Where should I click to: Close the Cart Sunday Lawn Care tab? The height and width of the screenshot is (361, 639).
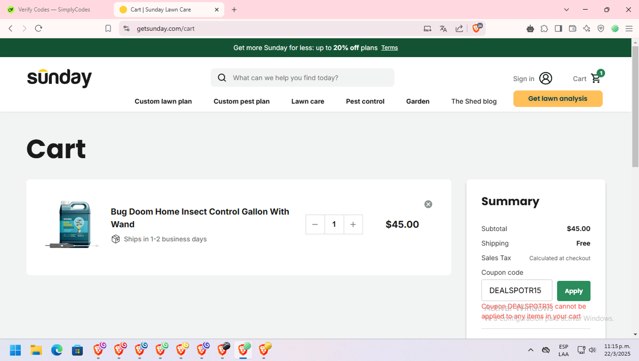coord(217,9)
